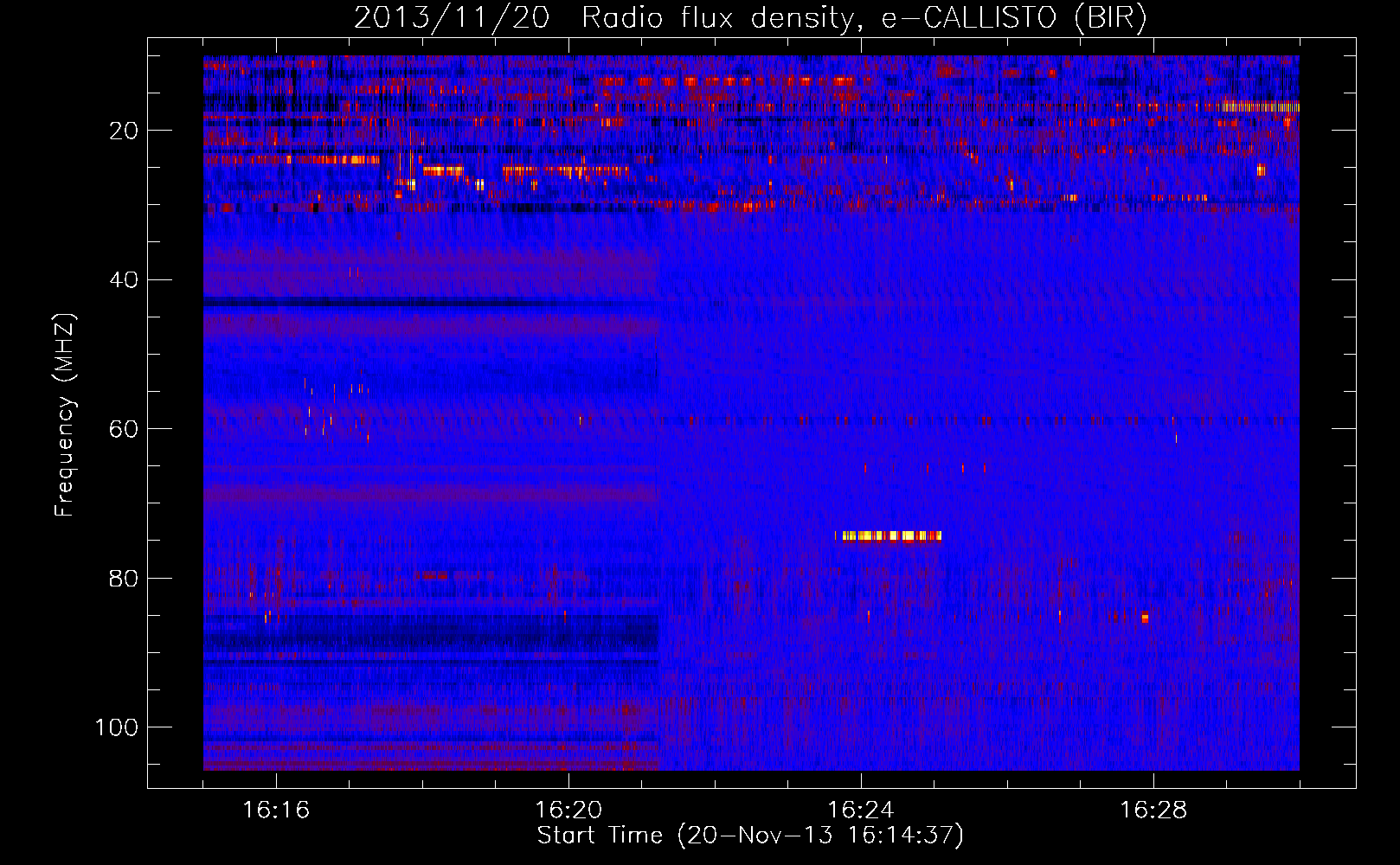Click the "Start Time (20-Nov-13 16:14:37)" label
Viewport: 1400px width, 865px height.
750,836
